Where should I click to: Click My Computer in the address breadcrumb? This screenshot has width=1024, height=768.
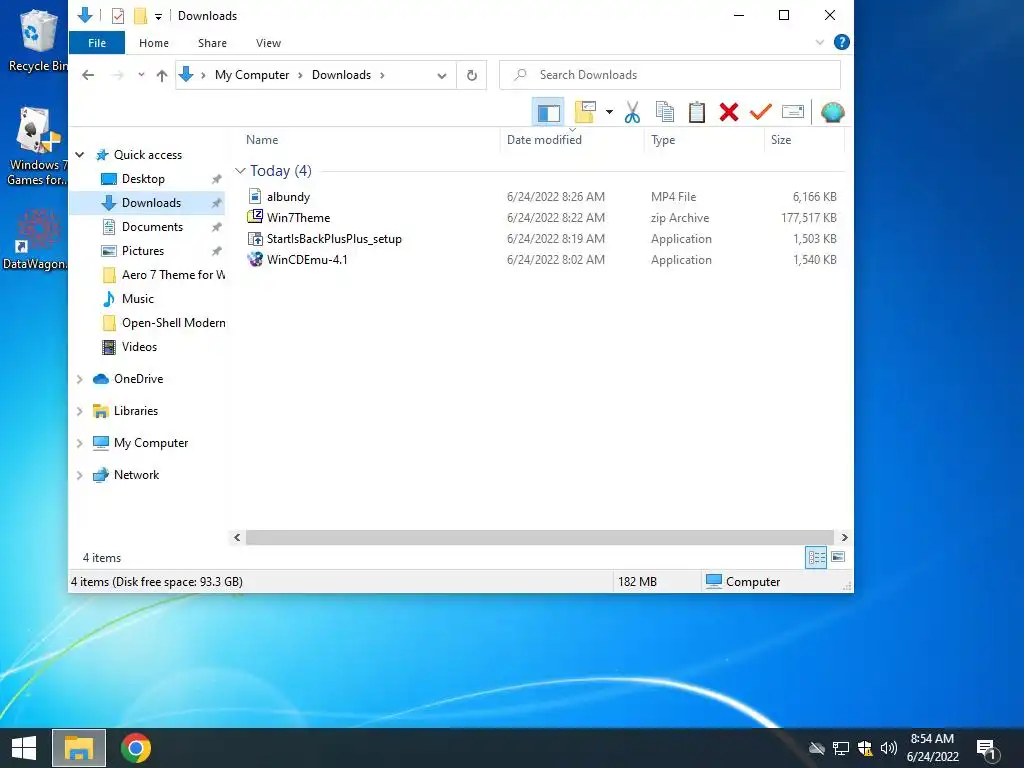tap(252, 75)
